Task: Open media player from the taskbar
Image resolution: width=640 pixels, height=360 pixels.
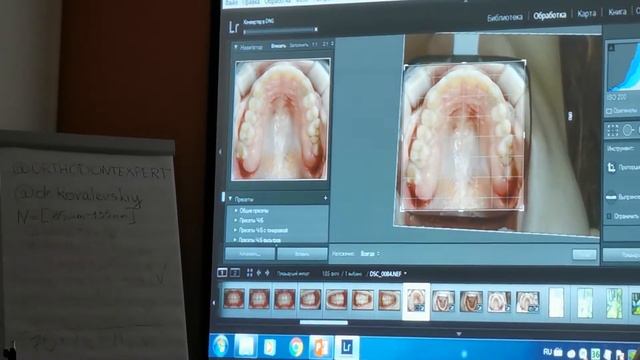Action: [x=269, y=347]
